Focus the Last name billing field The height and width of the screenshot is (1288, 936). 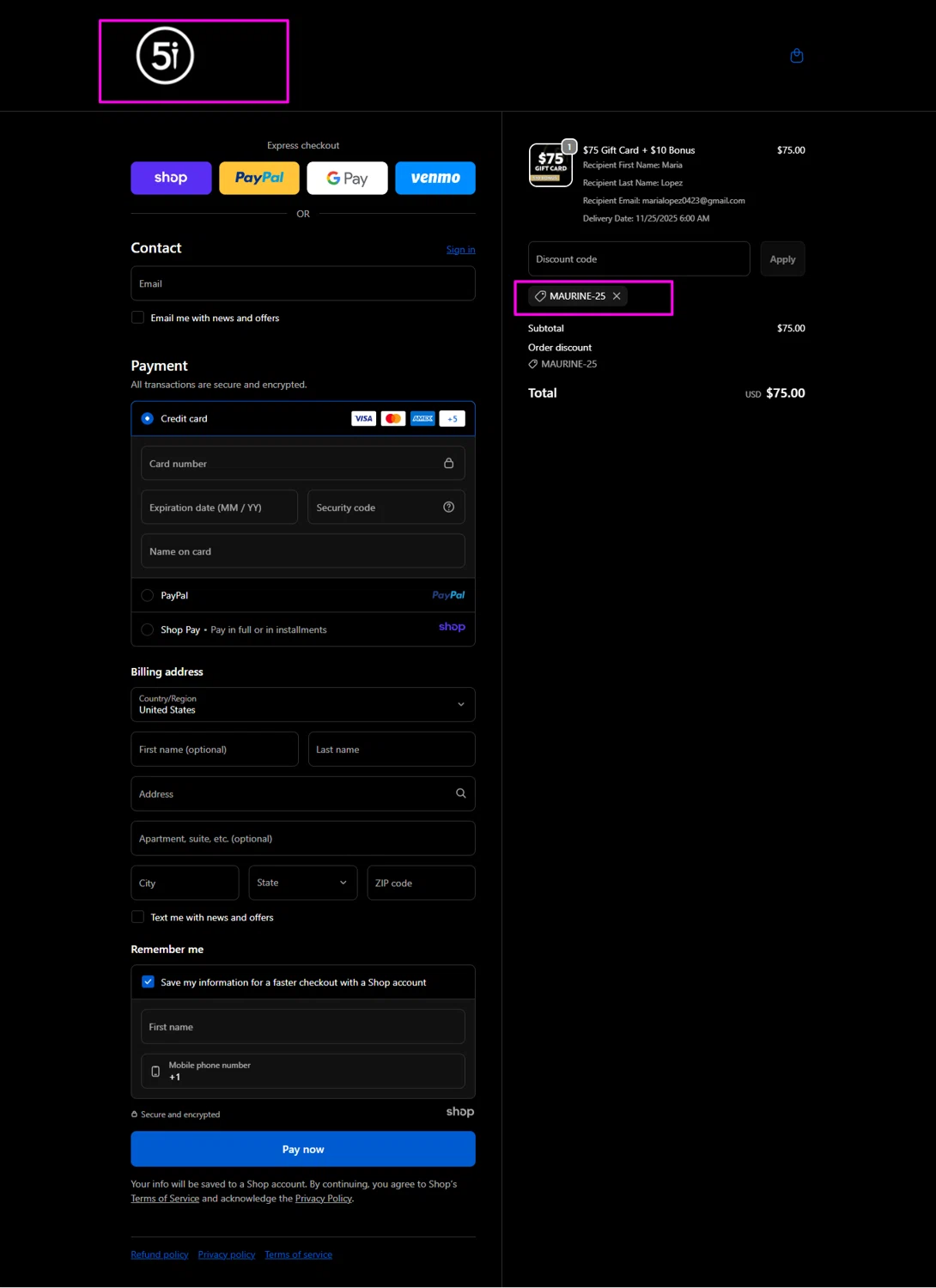[392, 749]
